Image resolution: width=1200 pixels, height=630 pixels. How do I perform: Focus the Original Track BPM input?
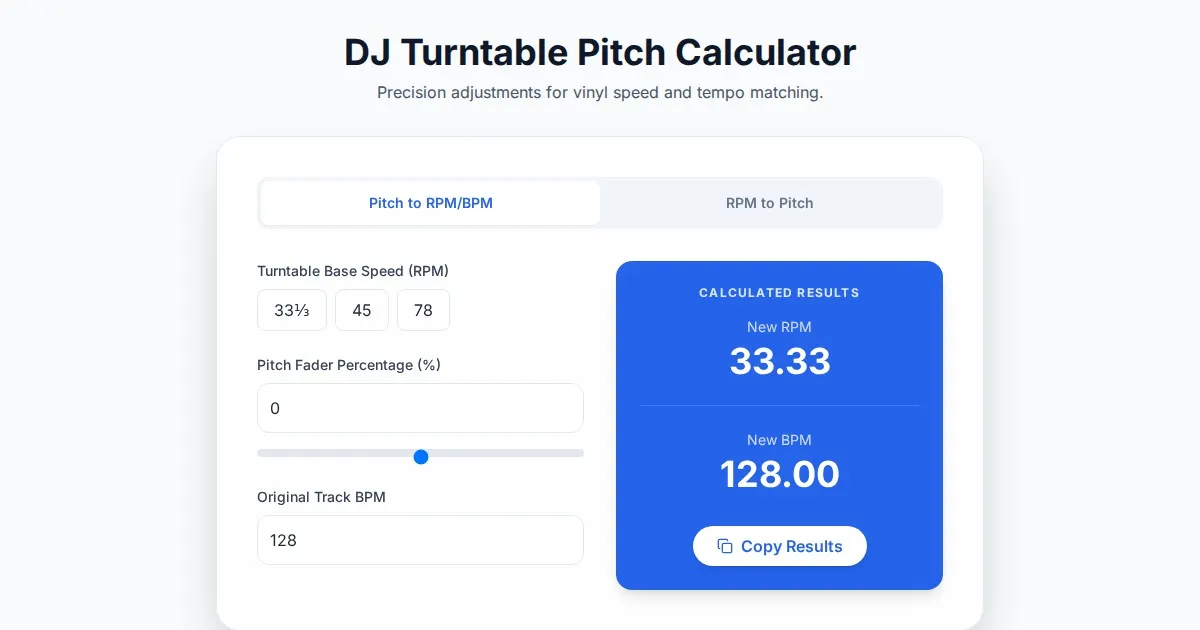pyautogui.click(x=420, y=540)
